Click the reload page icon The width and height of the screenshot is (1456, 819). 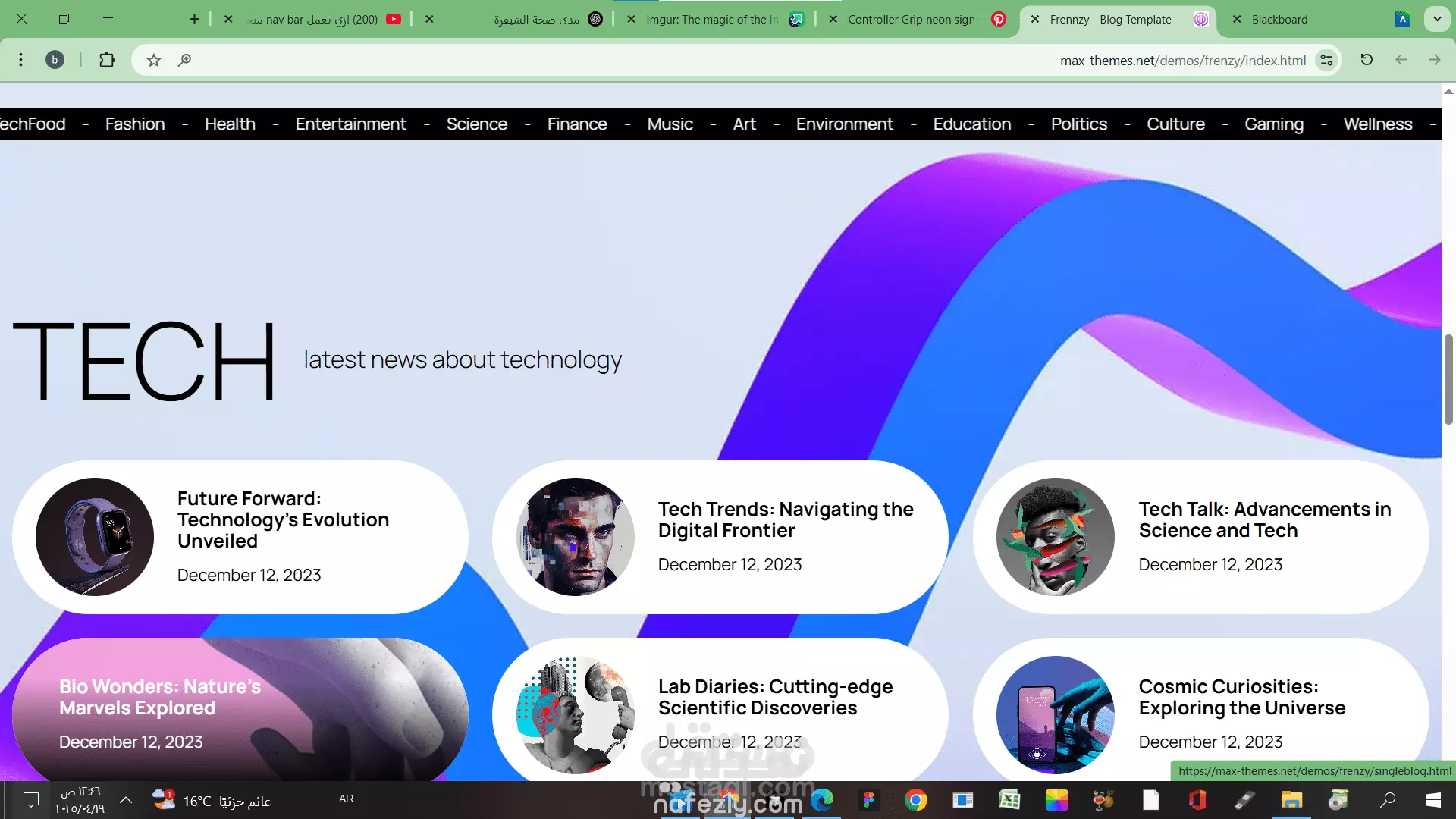coord(1367,60)
